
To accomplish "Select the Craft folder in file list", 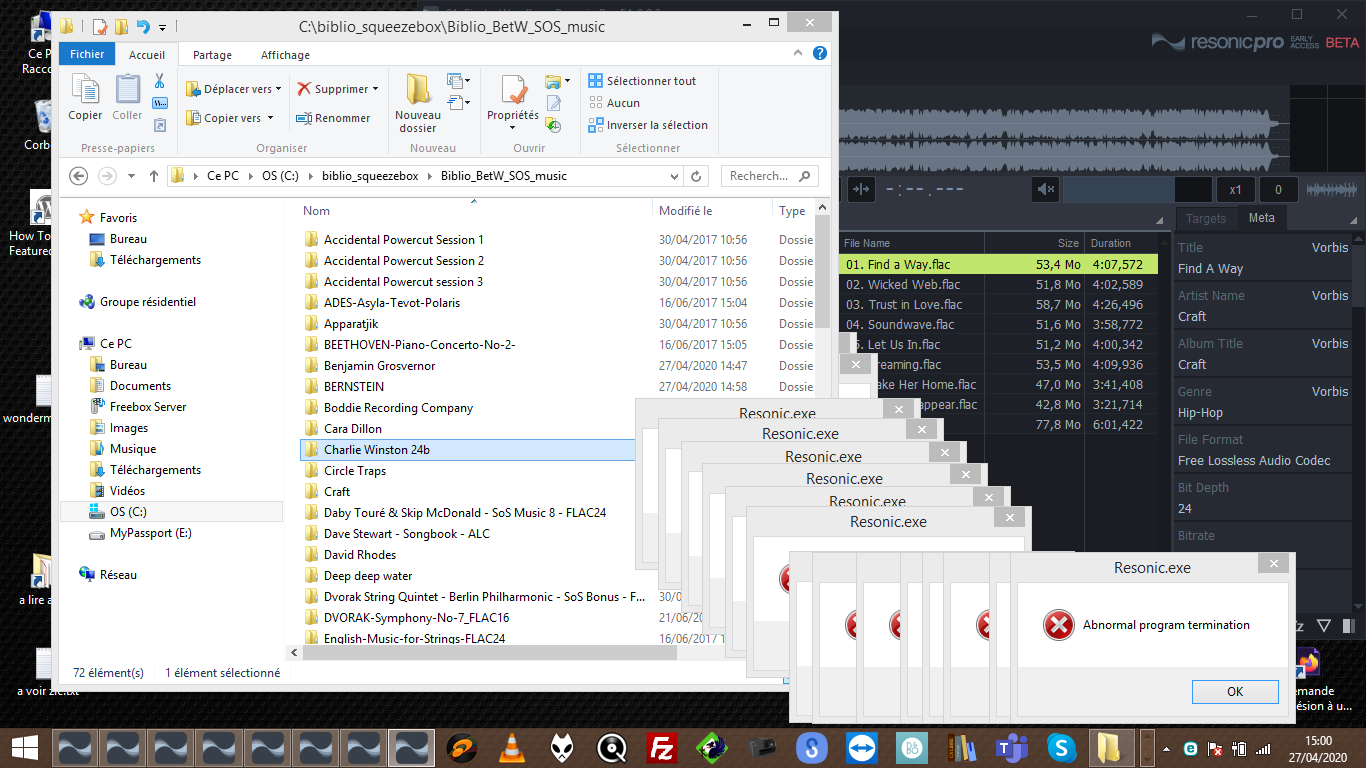I will coord(337,492).
